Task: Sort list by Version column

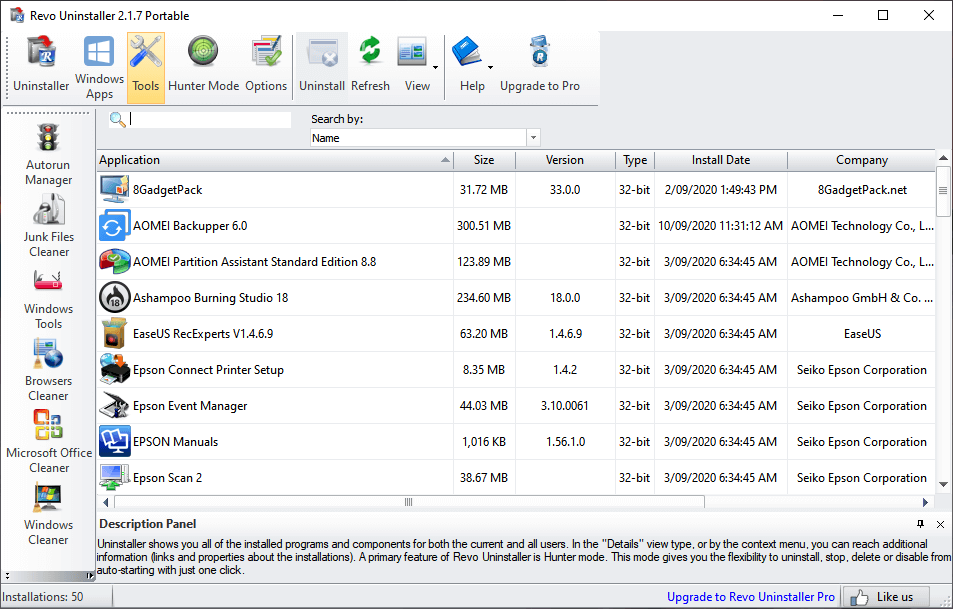Action: pyautogui.click(x=565, y=160)
